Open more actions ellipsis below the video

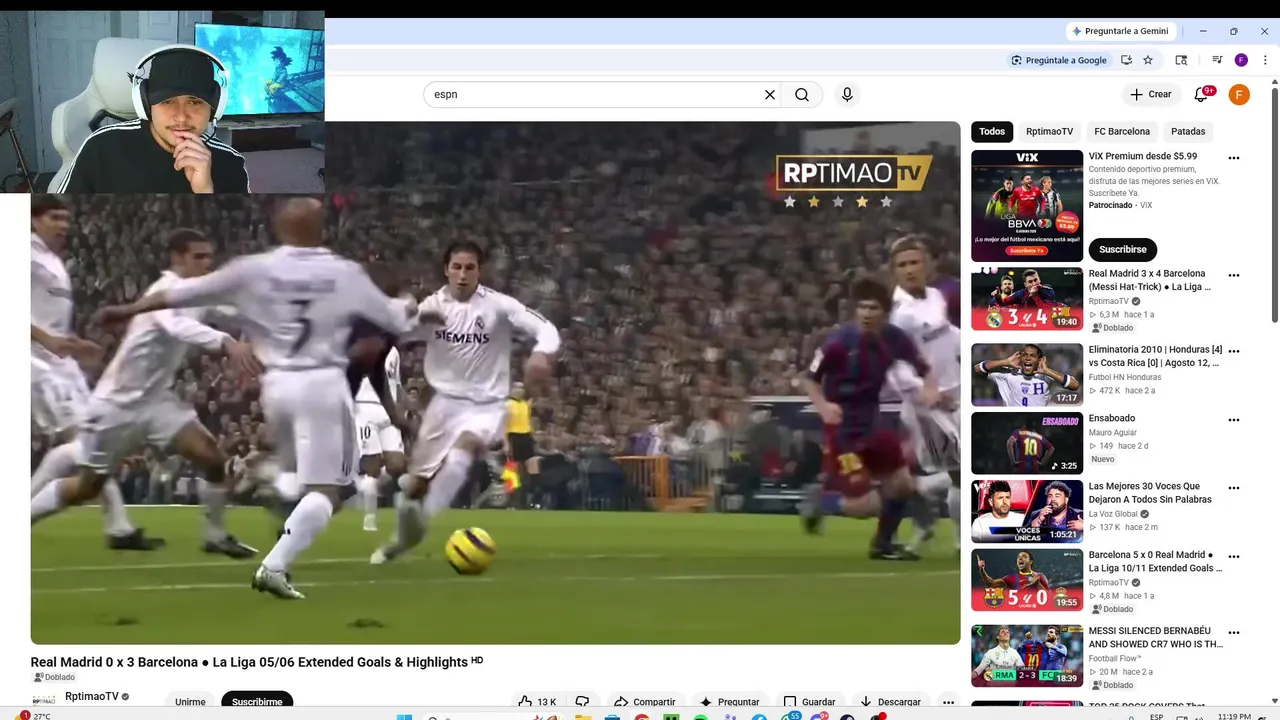tap(948, 702)
